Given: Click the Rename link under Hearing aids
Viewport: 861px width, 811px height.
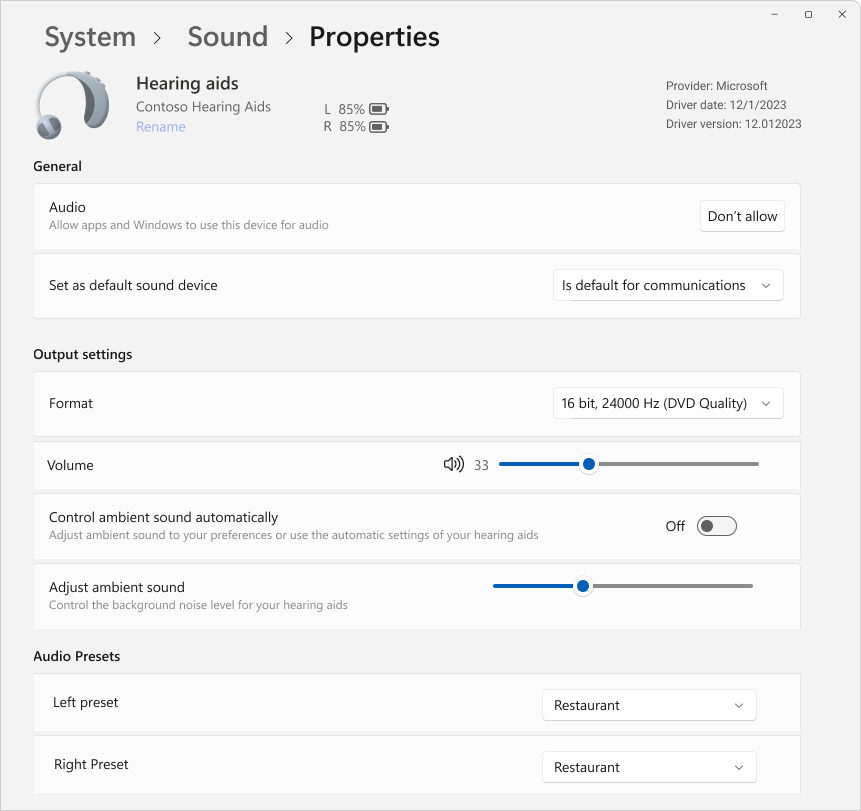Looking at the screenshot, I should 160,126.
